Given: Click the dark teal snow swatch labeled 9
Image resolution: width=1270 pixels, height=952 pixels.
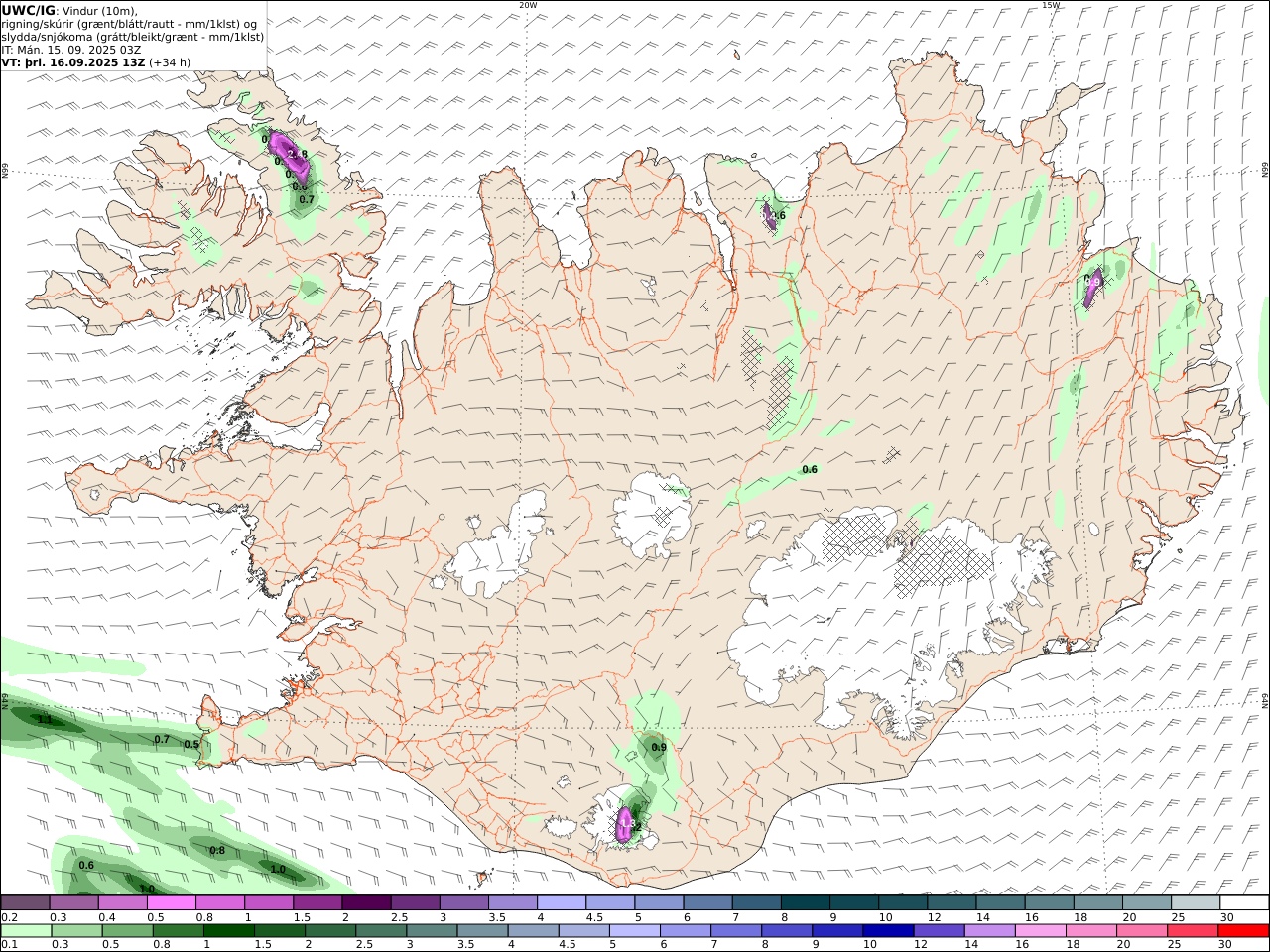Looking at the screenshot, I should click(852, 903).
